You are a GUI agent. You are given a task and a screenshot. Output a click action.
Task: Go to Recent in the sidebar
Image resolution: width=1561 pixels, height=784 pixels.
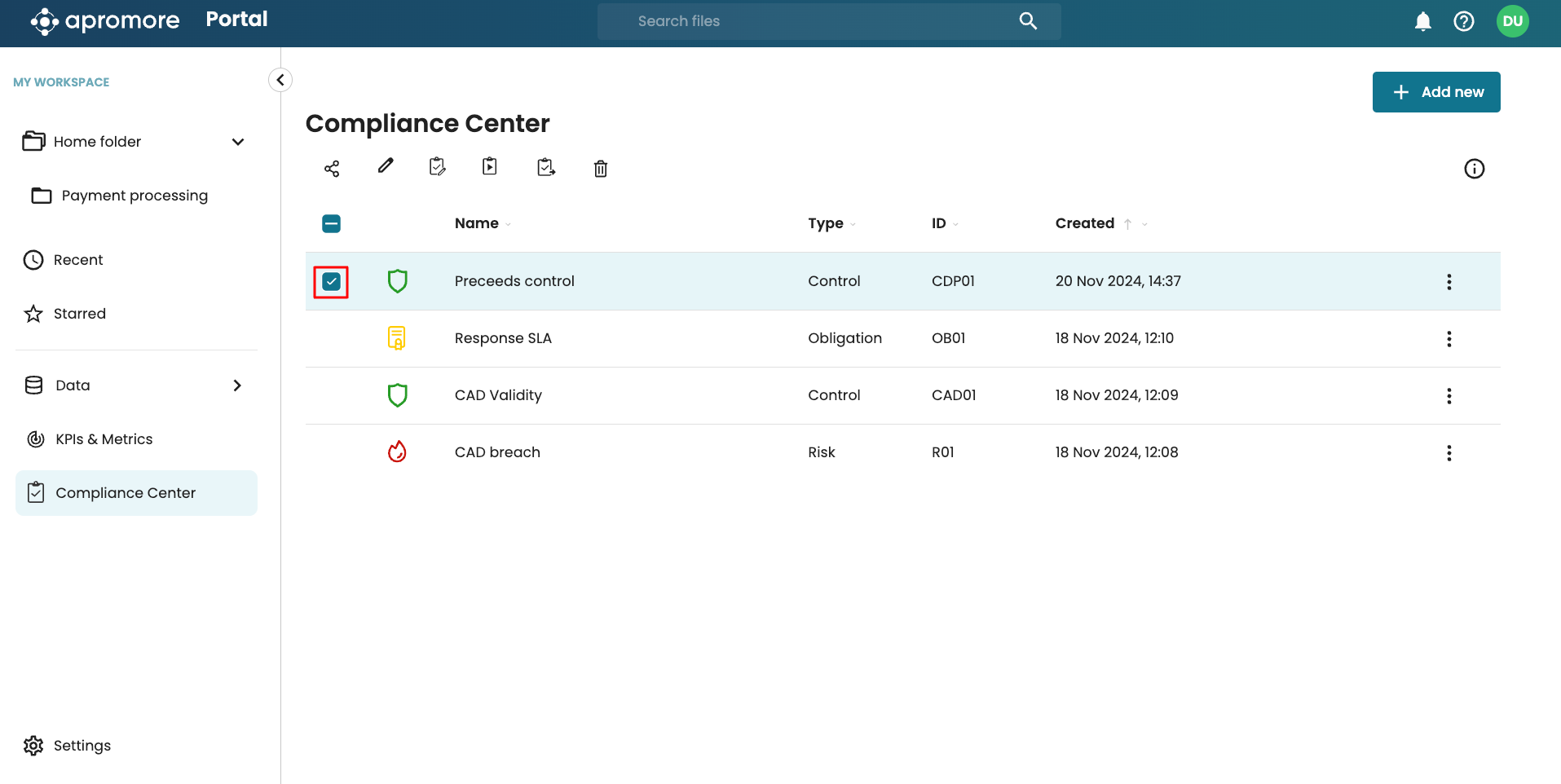click(x=78, y=260)
